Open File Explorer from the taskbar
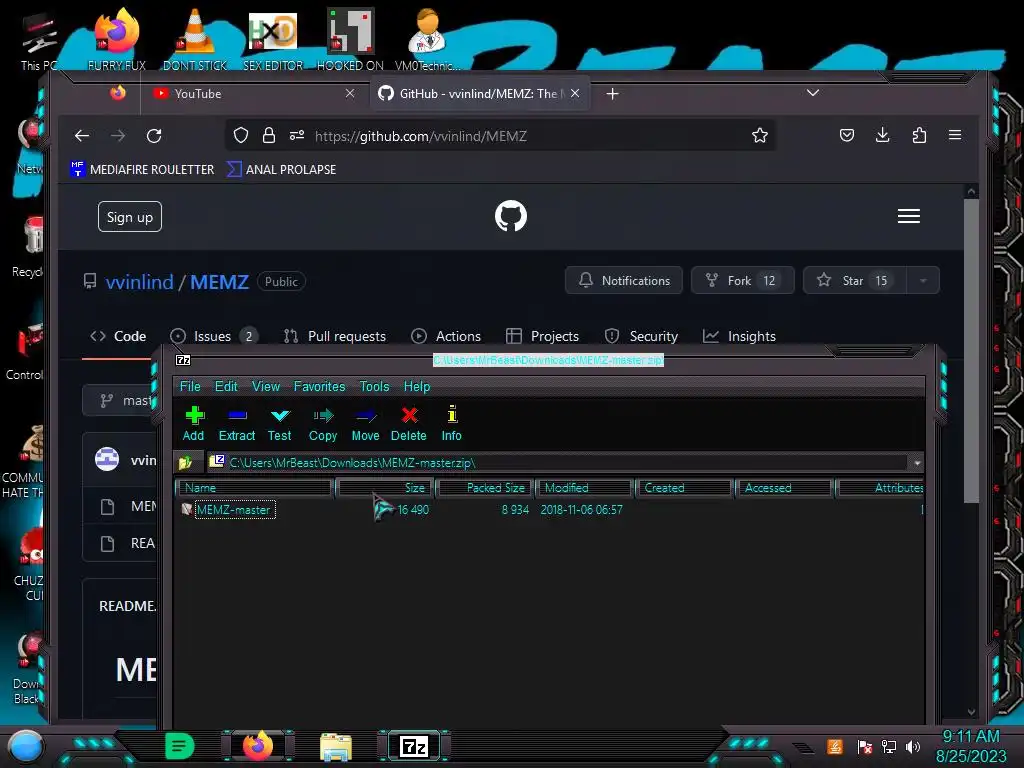1024x768 pixels. tap(336, 747)
